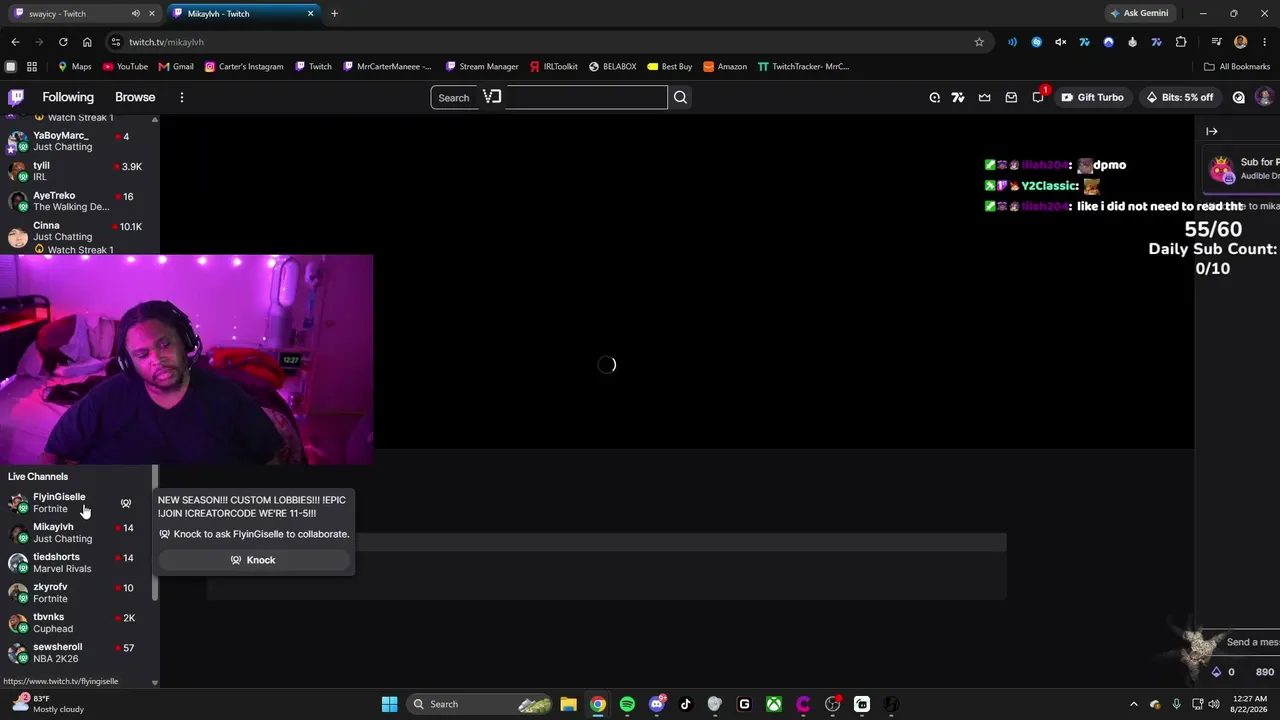The width and height of the screenshot is (1280, 720).
Task: Open the Chrome apps grid shortcut
Action: (32, 67)
